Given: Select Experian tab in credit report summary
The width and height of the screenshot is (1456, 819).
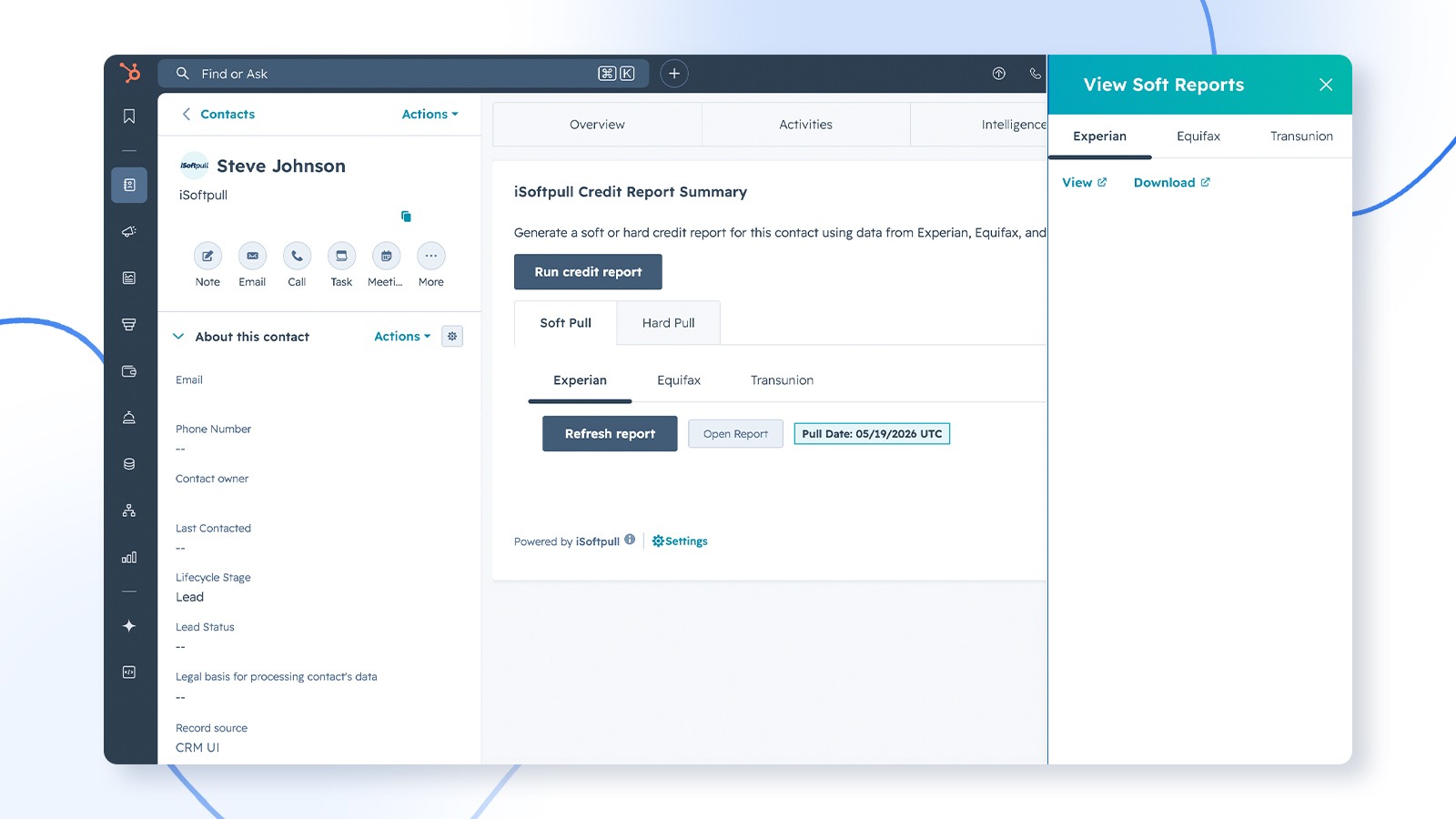Looking at the screenshot, I should click(x=580, y=380).
